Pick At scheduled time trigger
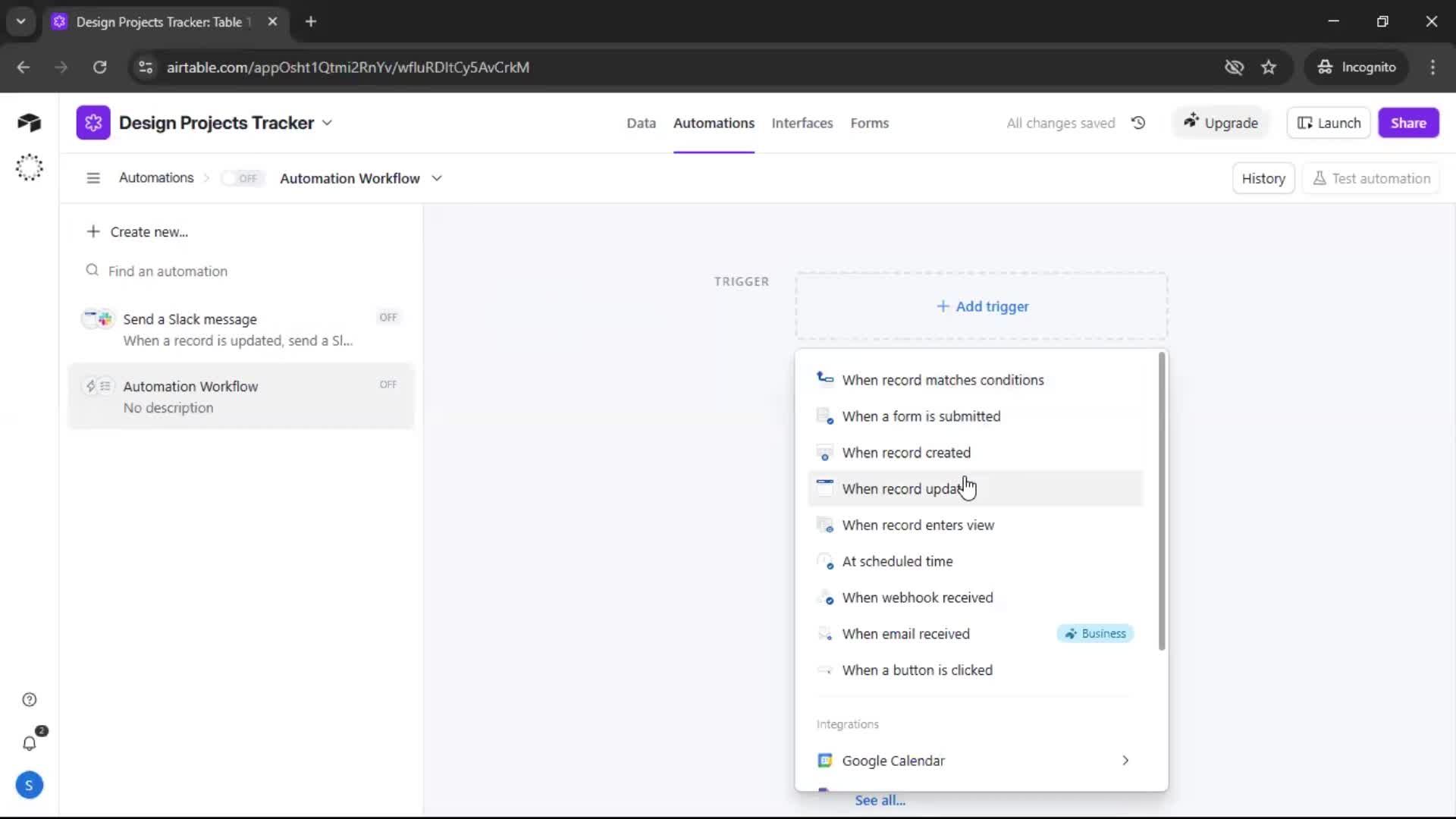This screenshot has height=819, width=1456. click(975, 562)
